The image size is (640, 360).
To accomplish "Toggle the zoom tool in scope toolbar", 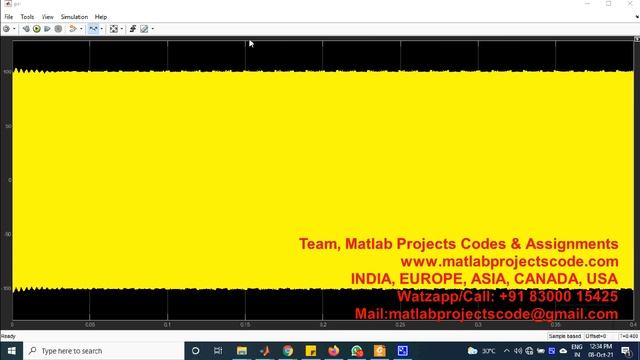I will (x=93, y=29).
